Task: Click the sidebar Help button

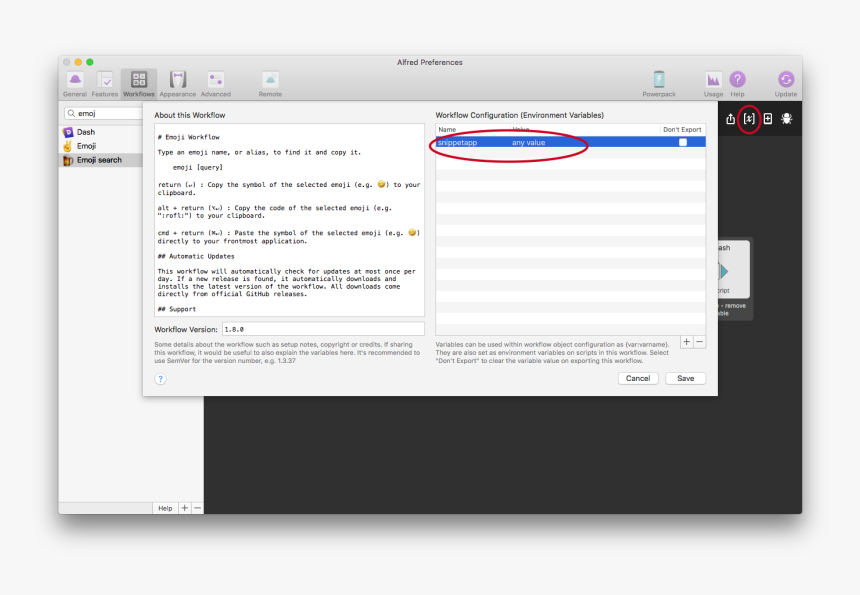Action: (x=165, y=508)
